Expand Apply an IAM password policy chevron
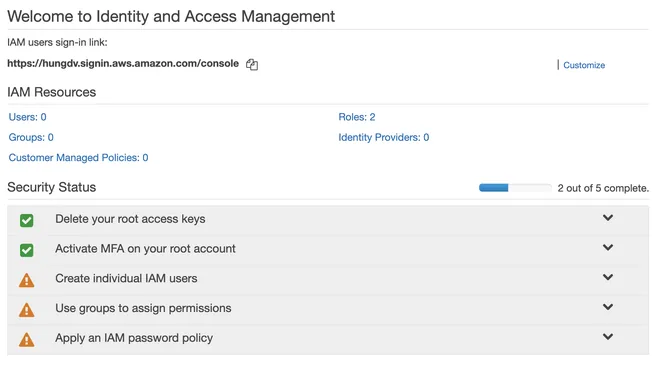The width and height of the screenshot is (660, 365). point(607,337)
